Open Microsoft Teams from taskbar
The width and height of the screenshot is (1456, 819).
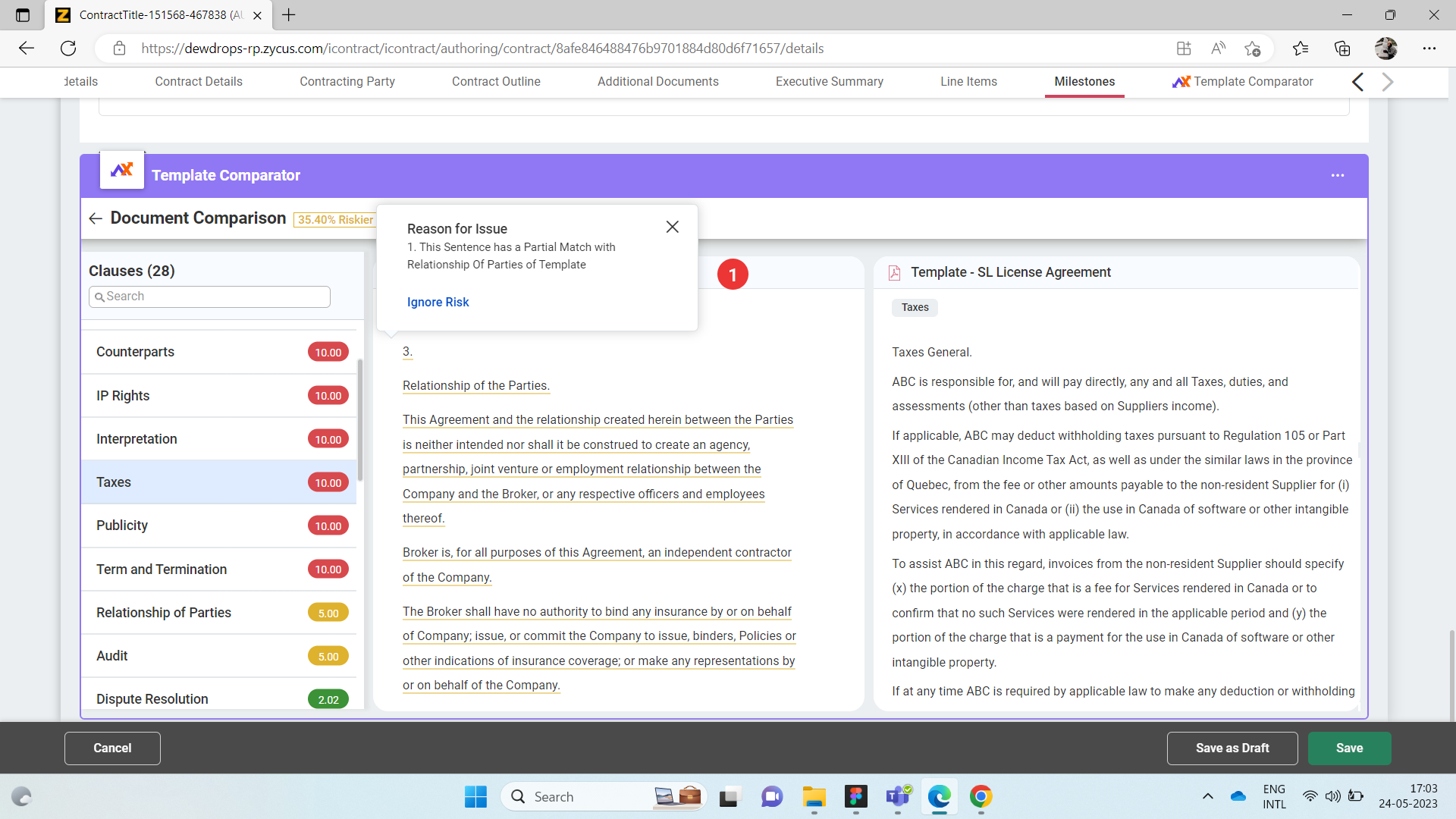(x=898, y=796)
